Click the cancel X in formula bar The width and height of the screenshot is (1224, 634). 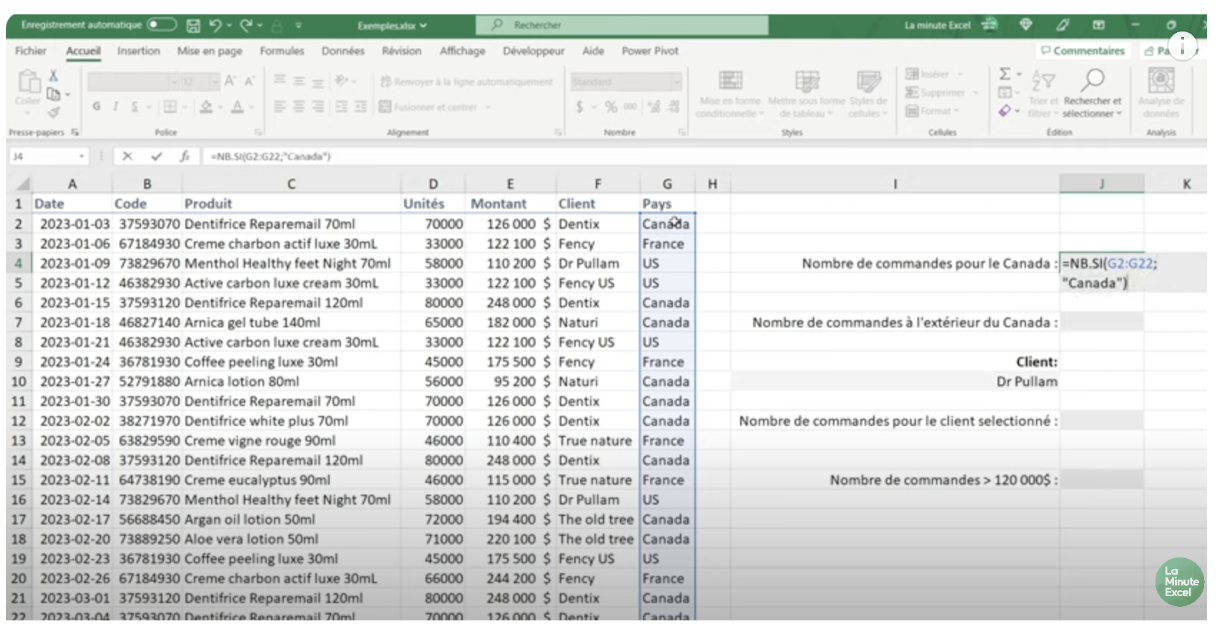click(x=127, y=156)
